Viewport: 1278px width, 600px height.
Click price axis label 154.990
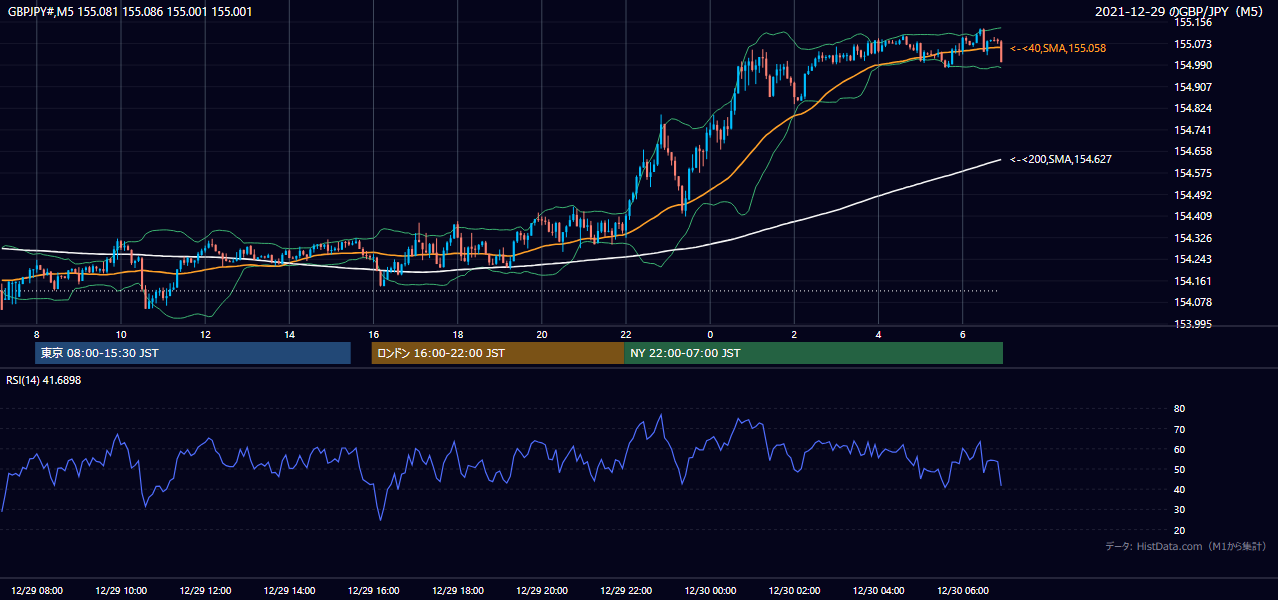point(1194,65)
